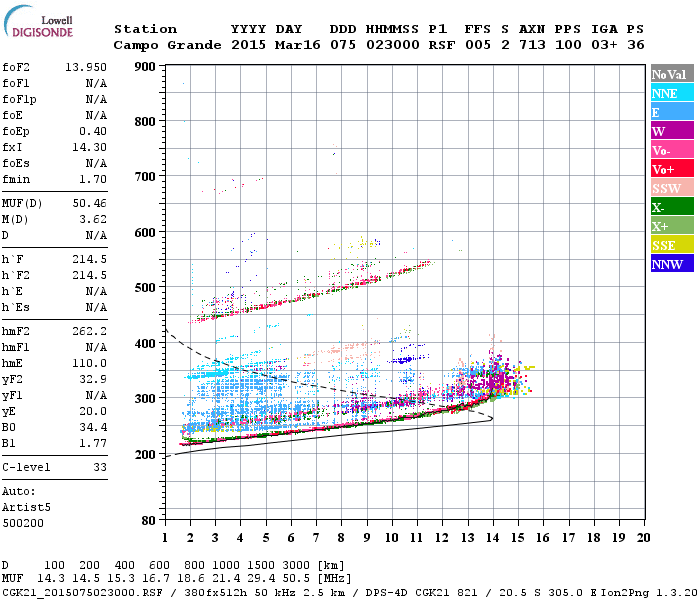This screenshot has width=700, height=600.
Task: Click the 1 MHz x-axis label
Action: [165, 538]
